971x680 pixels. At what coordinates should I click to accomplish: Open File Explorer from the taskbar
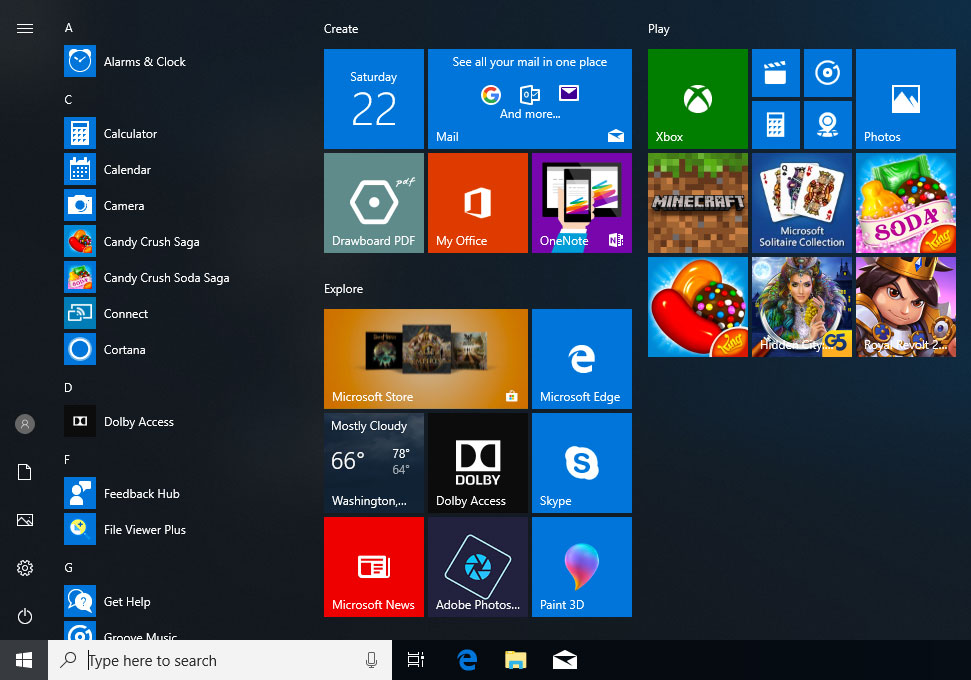click(x=516, y=660)
